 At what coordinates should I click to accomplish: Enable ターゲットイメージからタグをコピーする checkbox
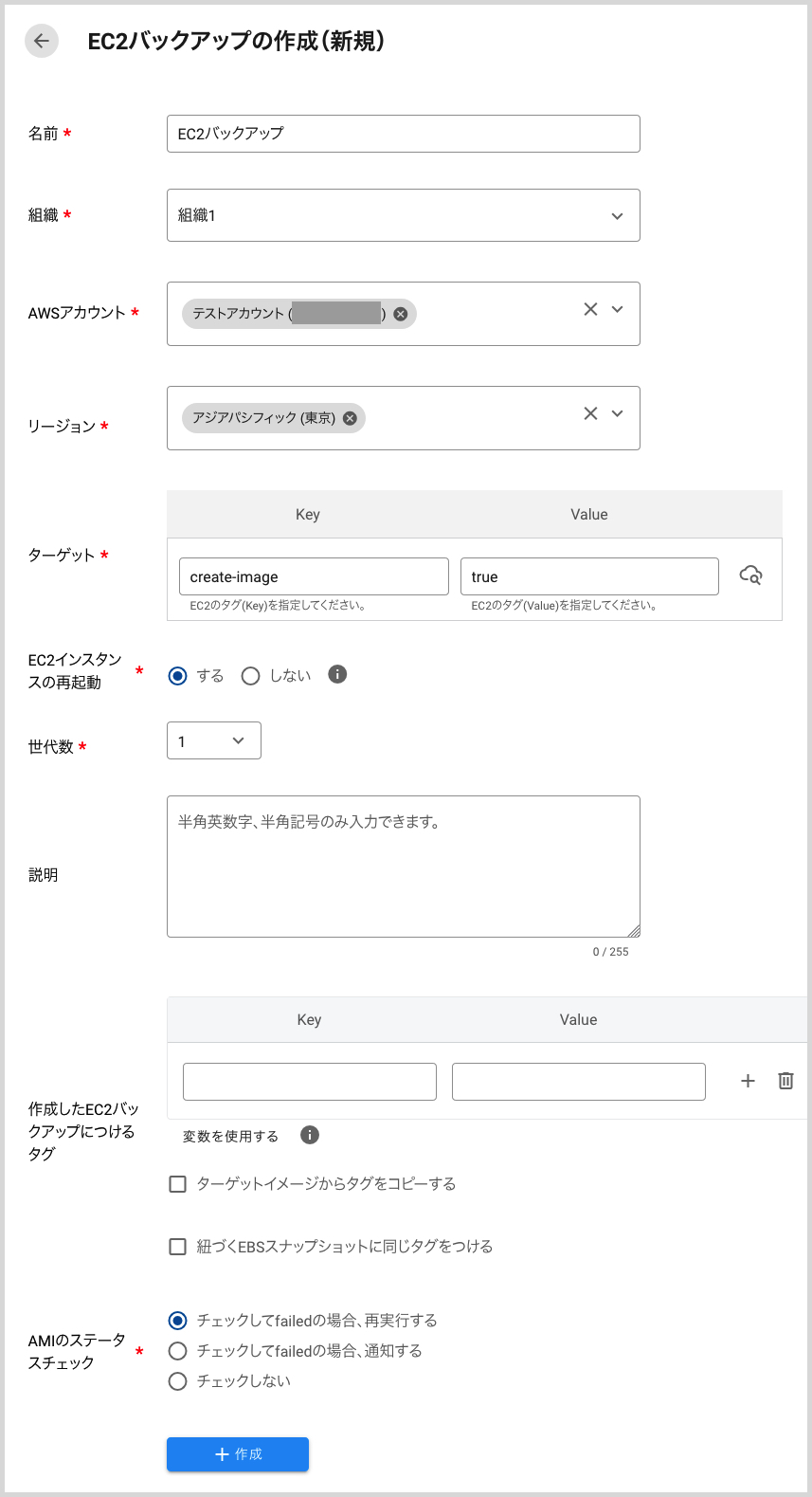coord(177,1184)
